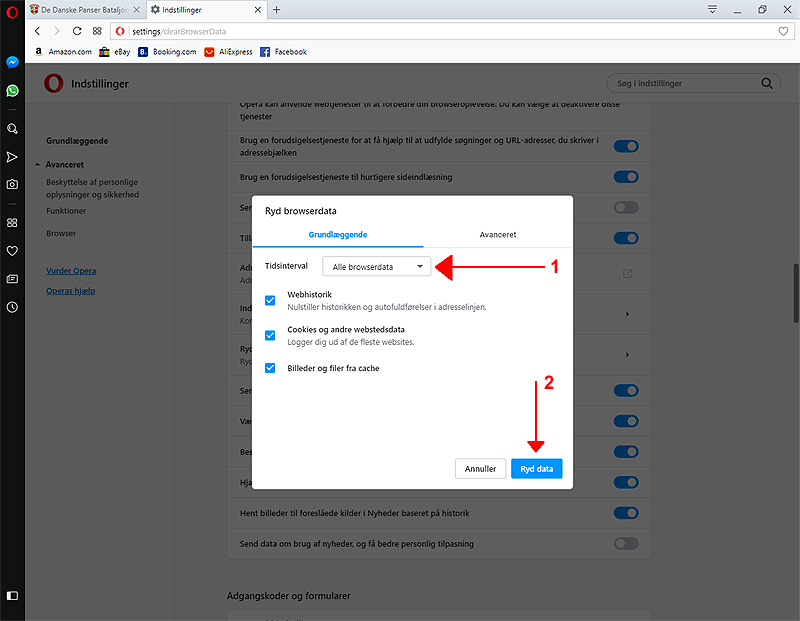This screenshot has width=800, height=621.
Task: Click the Annuller button
Action: coord(480,468)
